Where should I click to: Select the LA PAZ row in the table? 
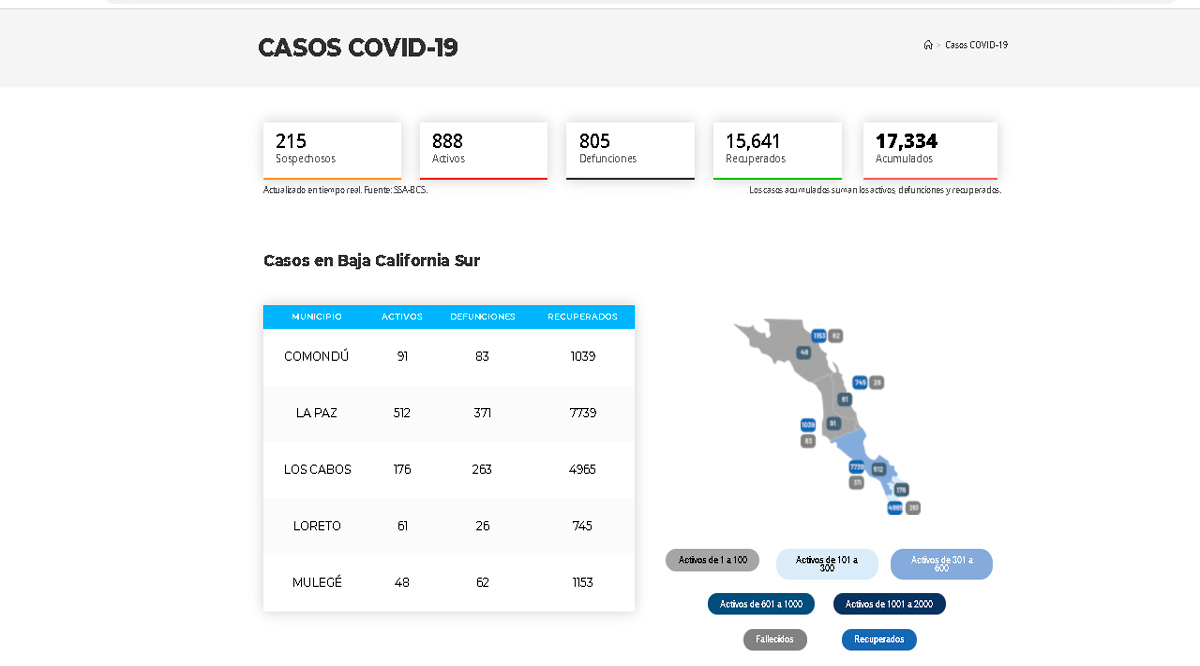tap(448, 413)
